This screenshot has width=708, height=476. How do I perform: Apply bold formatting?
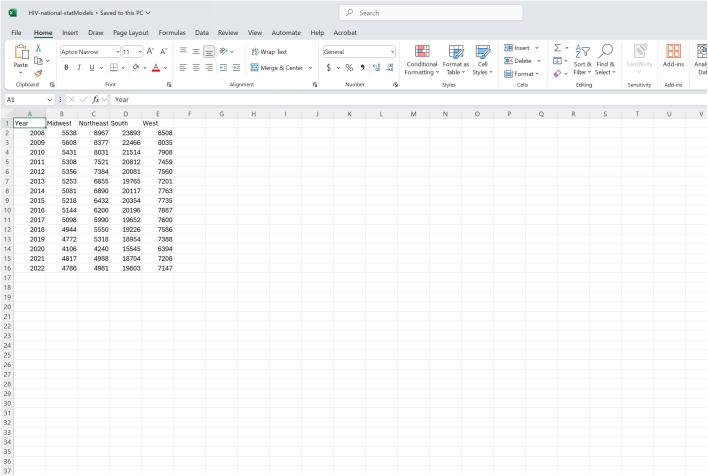66,67
